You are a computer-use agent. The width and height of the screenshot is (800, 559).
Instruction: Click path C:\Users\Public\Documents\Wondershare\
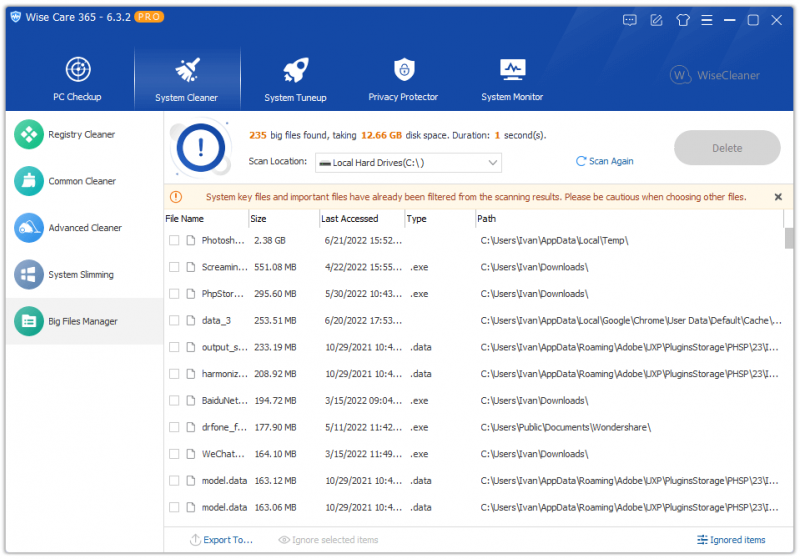coord(565,427)
